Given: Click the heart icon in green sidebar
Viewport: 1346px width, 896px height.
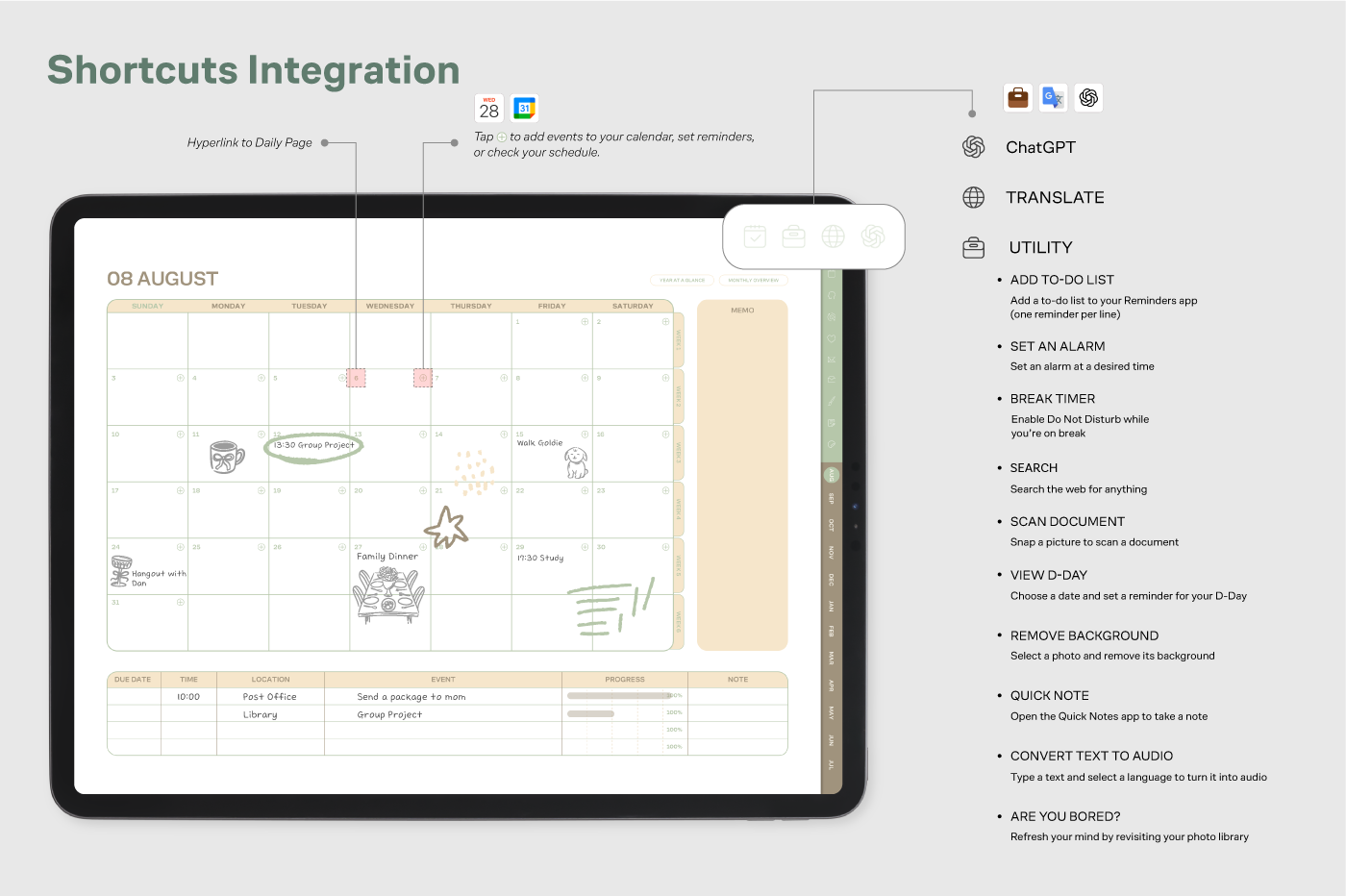Looking at the screenshot, I should [x=832, y=338].
